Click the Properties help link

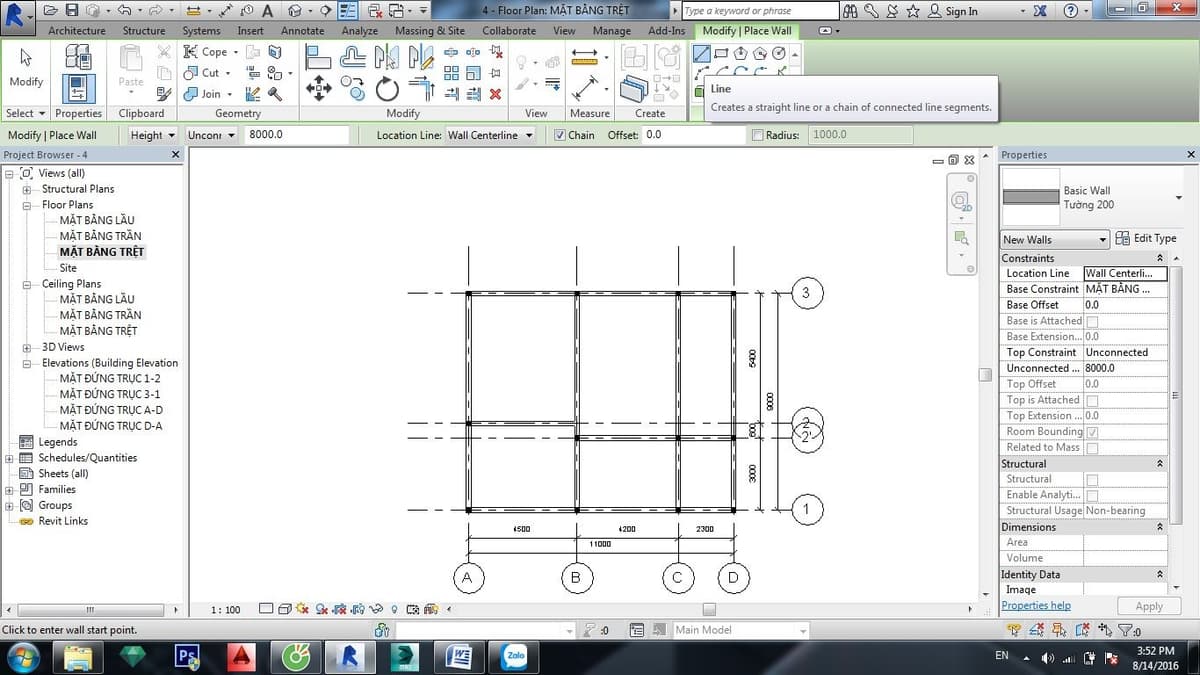(x=1036, y=605)
